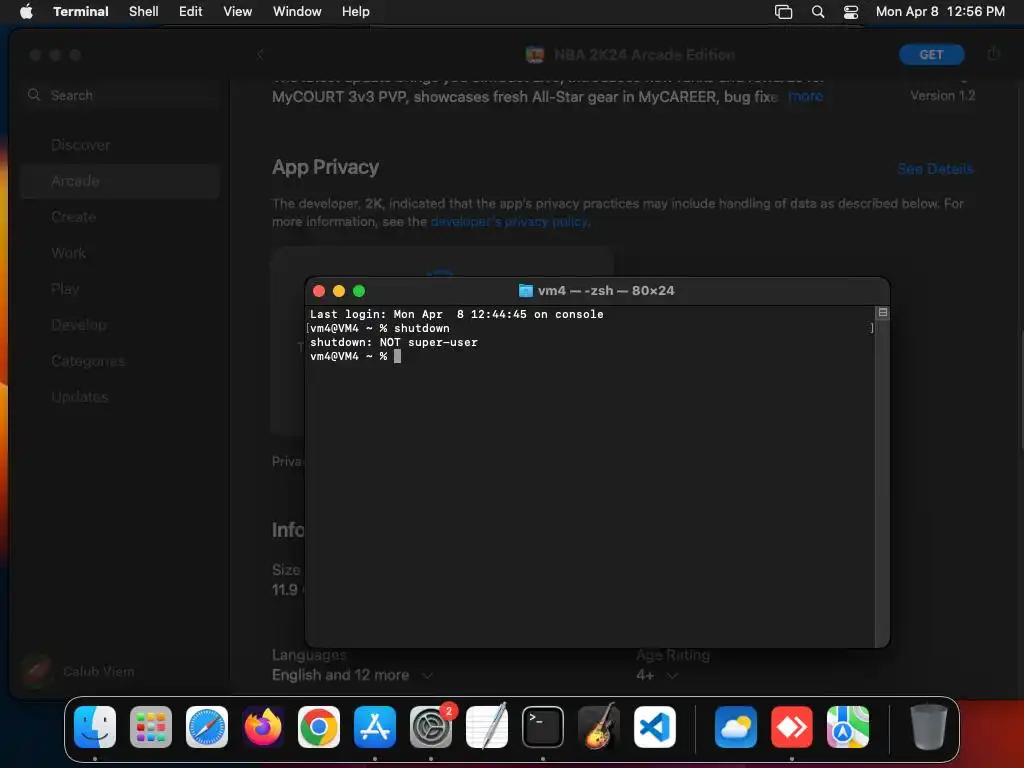Open Safari from the Dock
This screenshot has width=1024, height=768.
pos(207,727)
